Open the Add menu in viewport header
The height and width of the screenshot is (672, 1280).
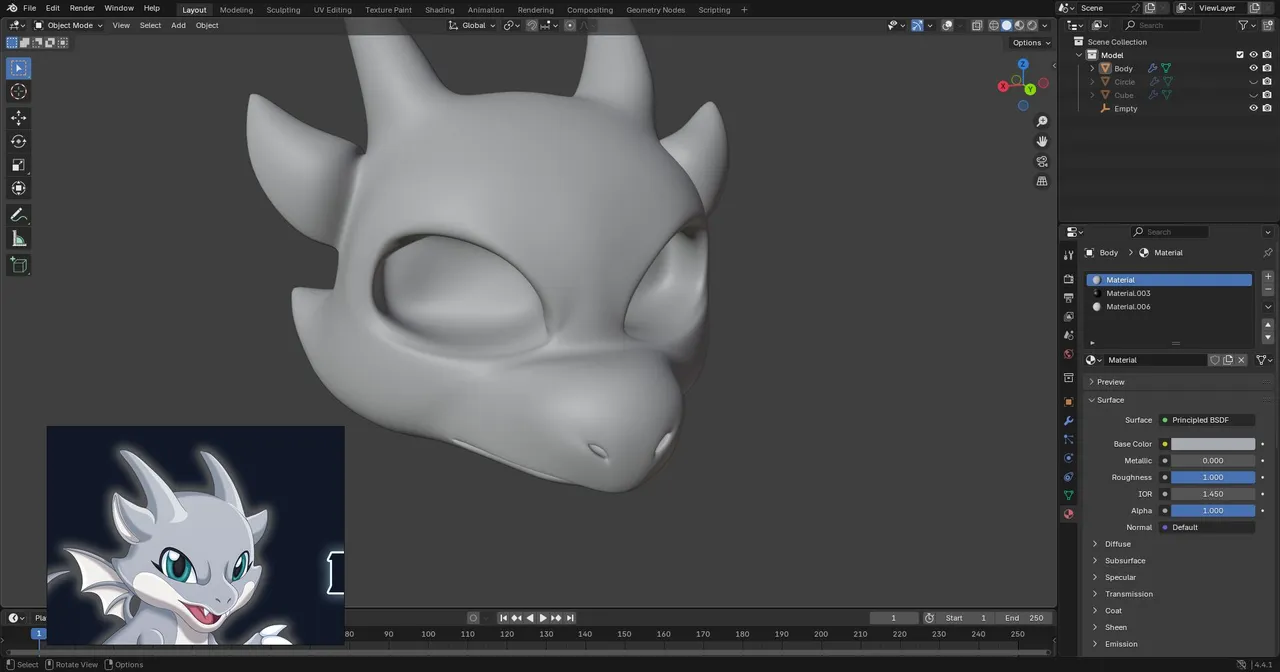point(178,25)
